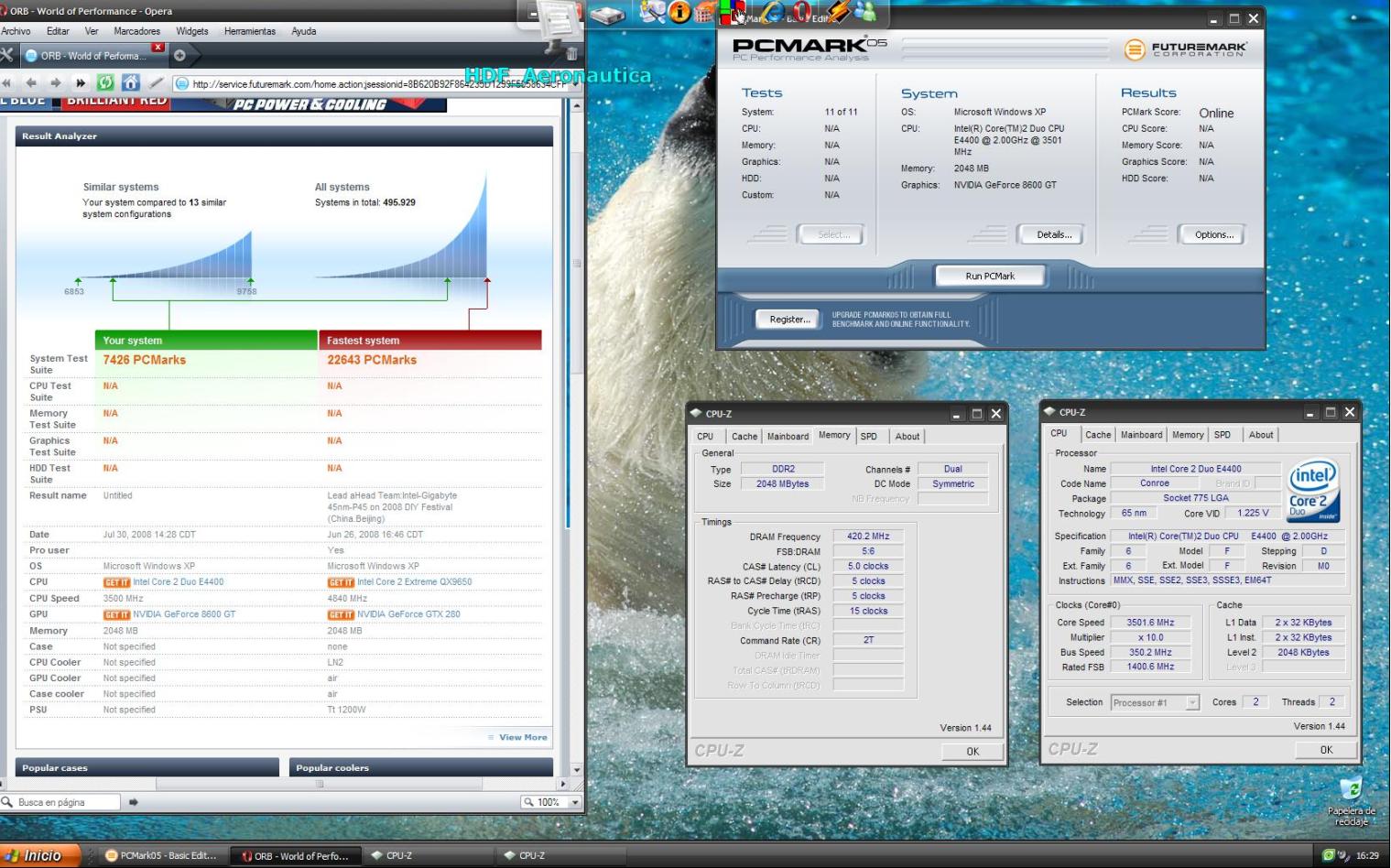Open the Editar menu
The height and width of the screenshot is (868, 1391).
pos(58,31)
